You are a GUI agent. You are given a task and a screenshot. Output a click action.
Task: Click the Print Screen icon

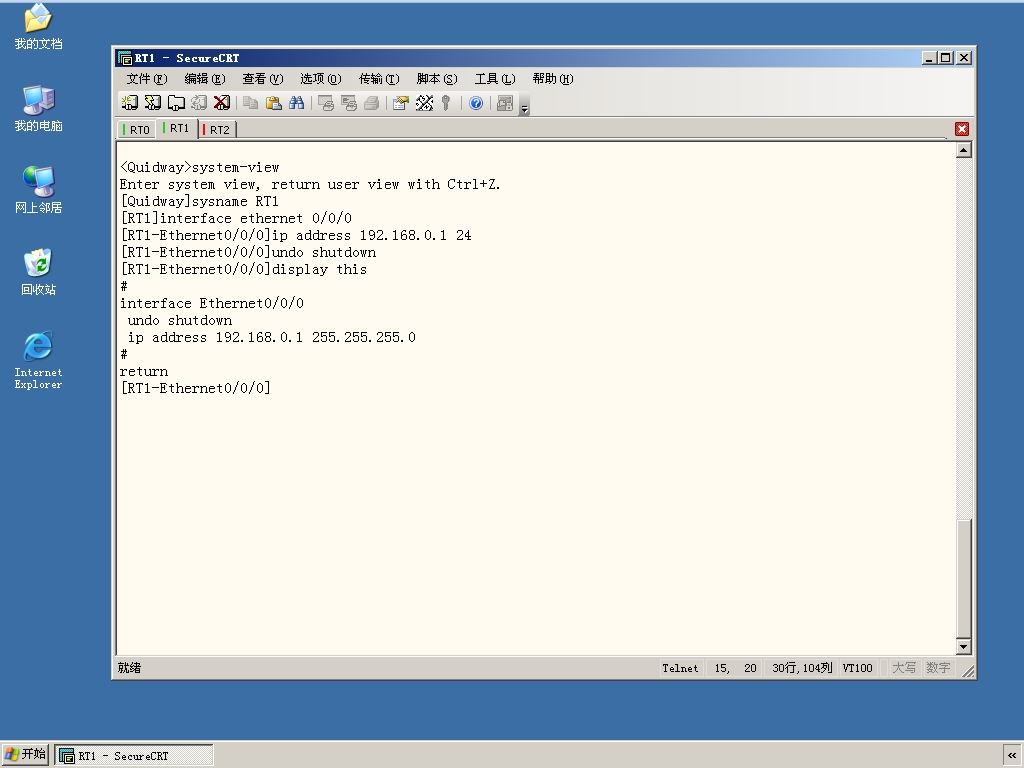tap(326, 103)
